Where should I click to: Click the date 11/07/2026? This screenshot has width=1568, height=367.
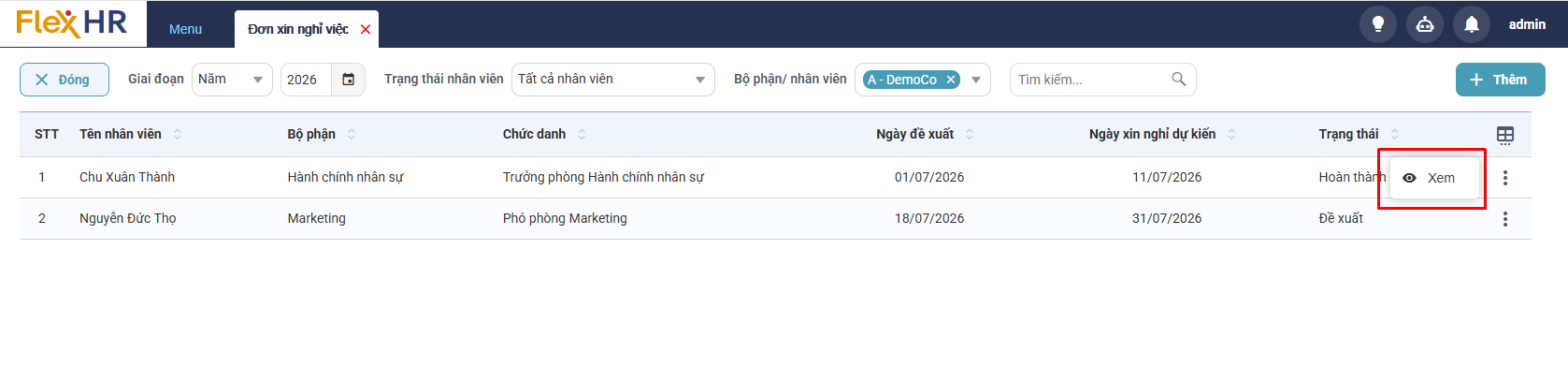[1167, 177]
